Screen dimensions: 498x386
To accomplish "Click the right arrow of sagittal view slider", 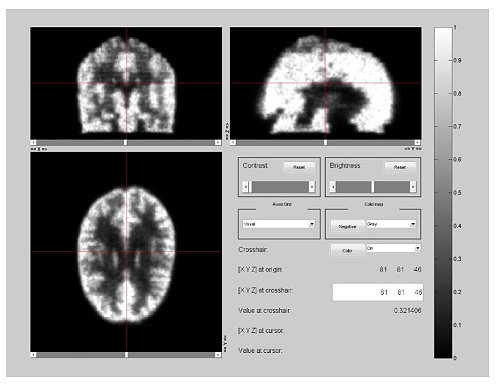I will [x=417, y=143].
